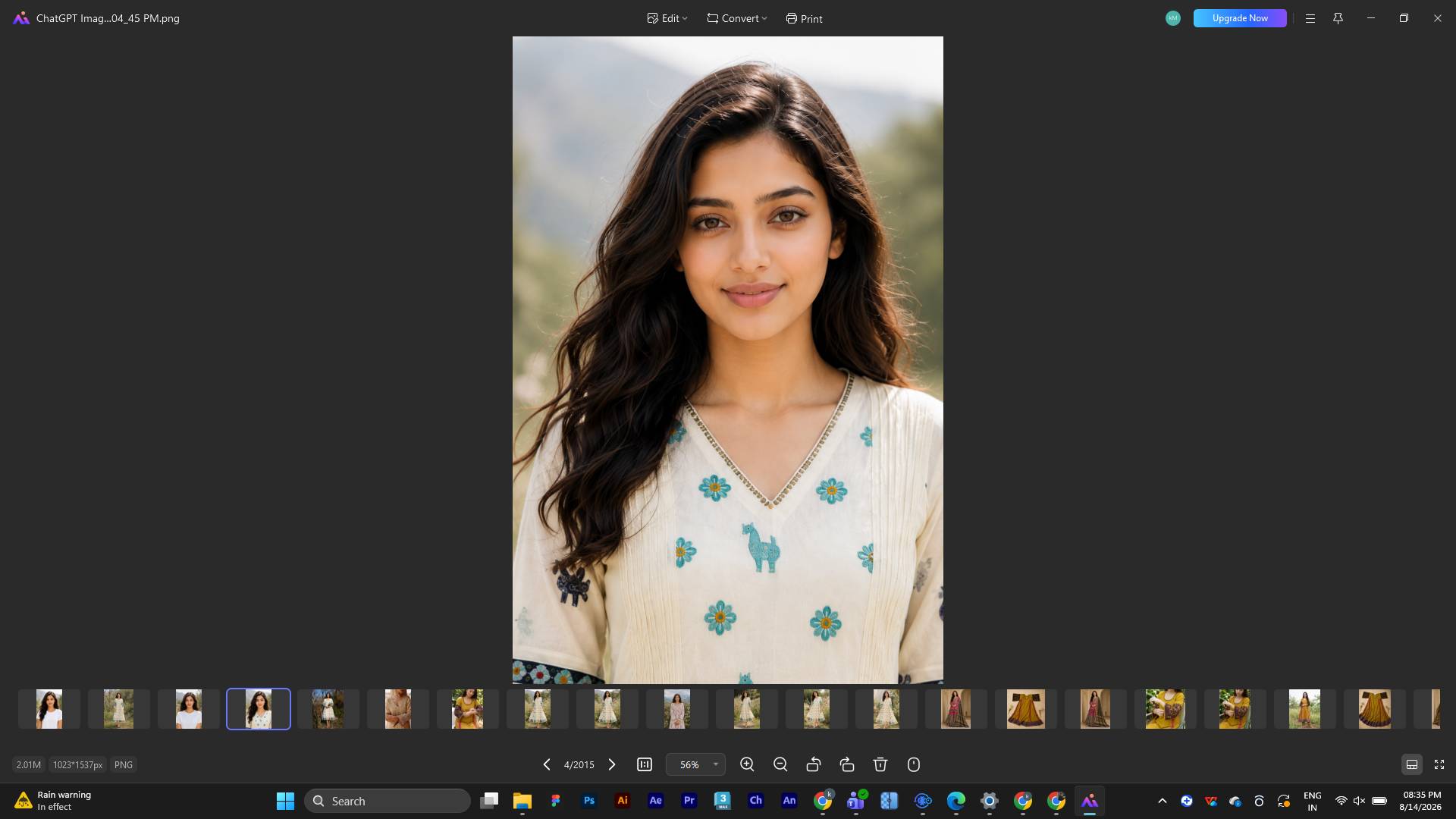The width and height of the screenshot is (1456, 819).
Task: Rotate image clockwise using the rotate right icon
Action: pos(847,764)
